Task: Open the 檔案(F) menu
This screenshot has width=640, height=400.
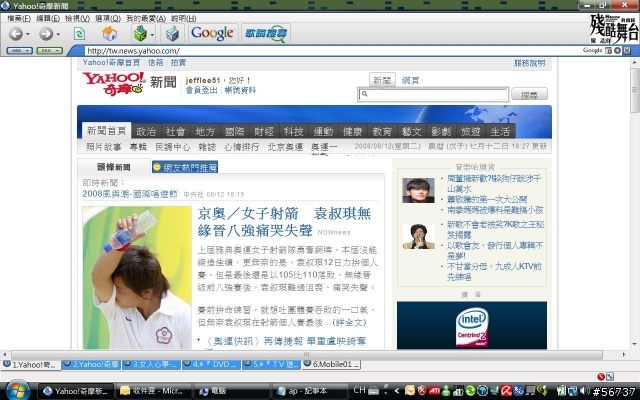Action: (x=19, y=18)
